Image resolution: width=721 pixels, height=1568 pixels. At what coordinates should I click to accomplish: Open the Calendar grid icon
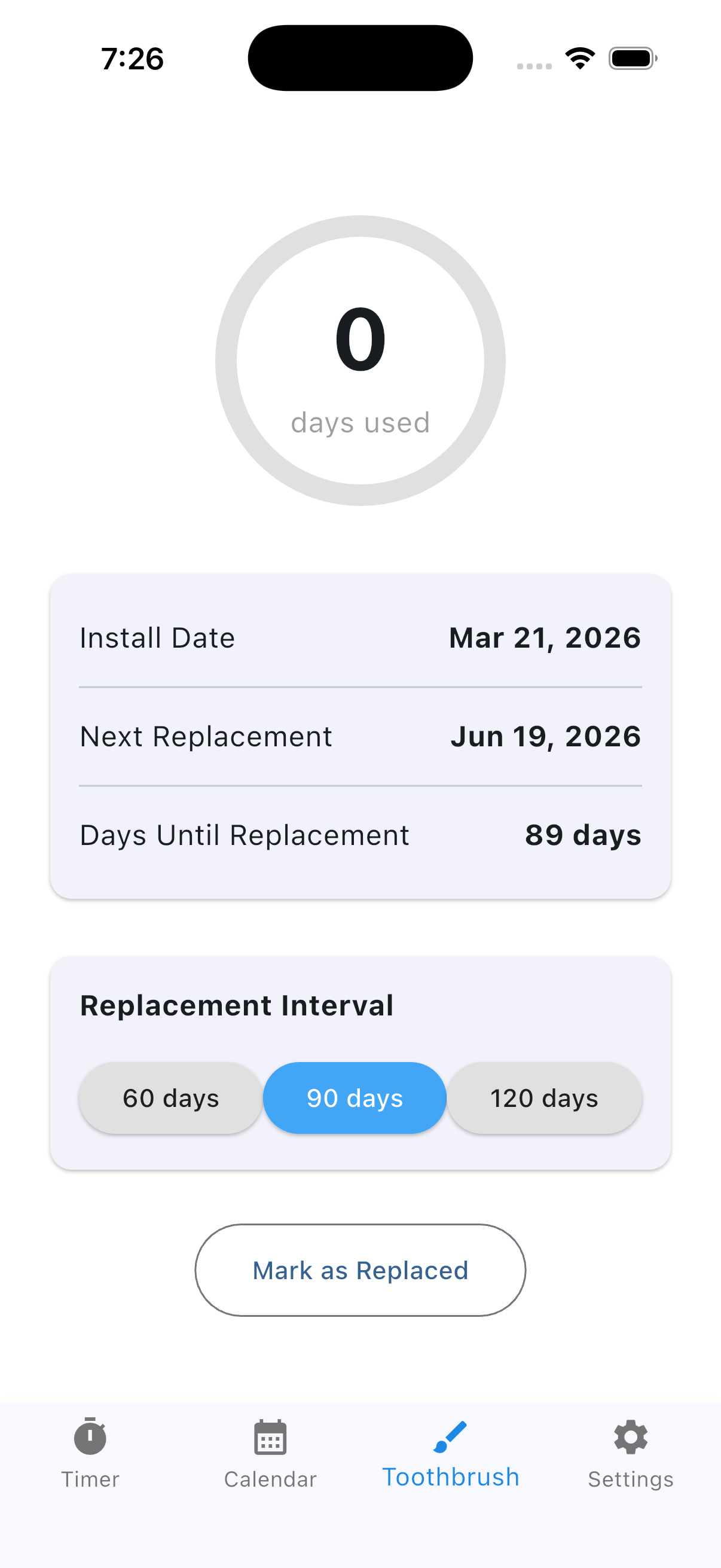pos(270,1437)
